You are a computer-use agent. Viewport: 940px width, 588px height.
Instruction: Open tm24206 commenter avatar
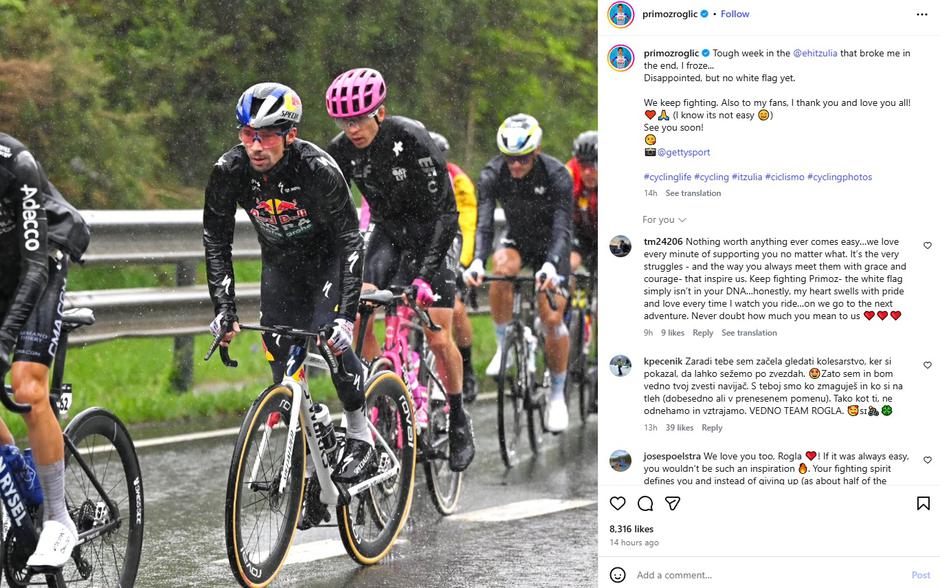(620, 246)
